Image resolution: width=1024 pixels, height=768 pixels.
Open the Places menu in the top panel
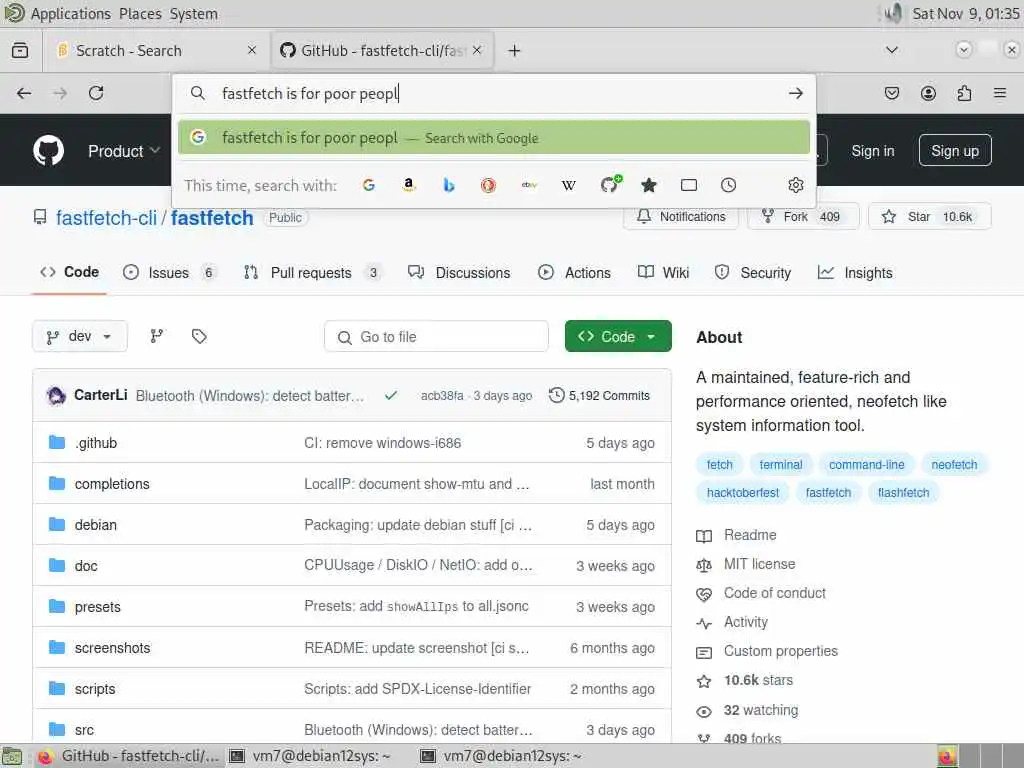click(x=140, y=14)
